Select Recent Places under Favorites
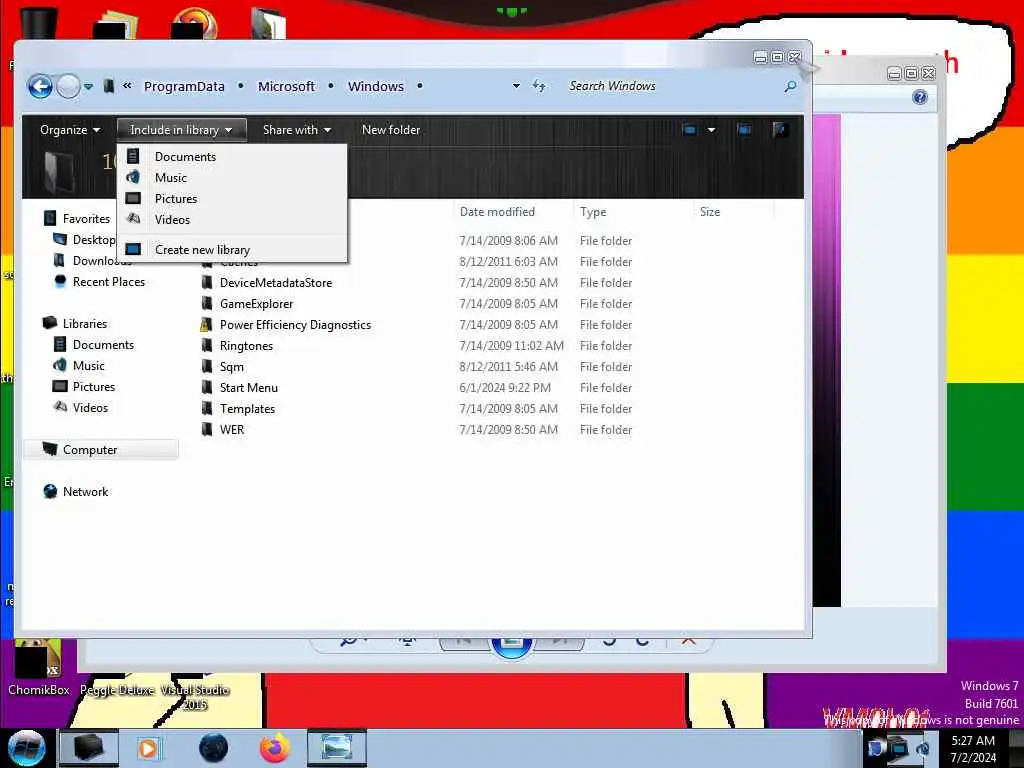 [x=99, y=281]
